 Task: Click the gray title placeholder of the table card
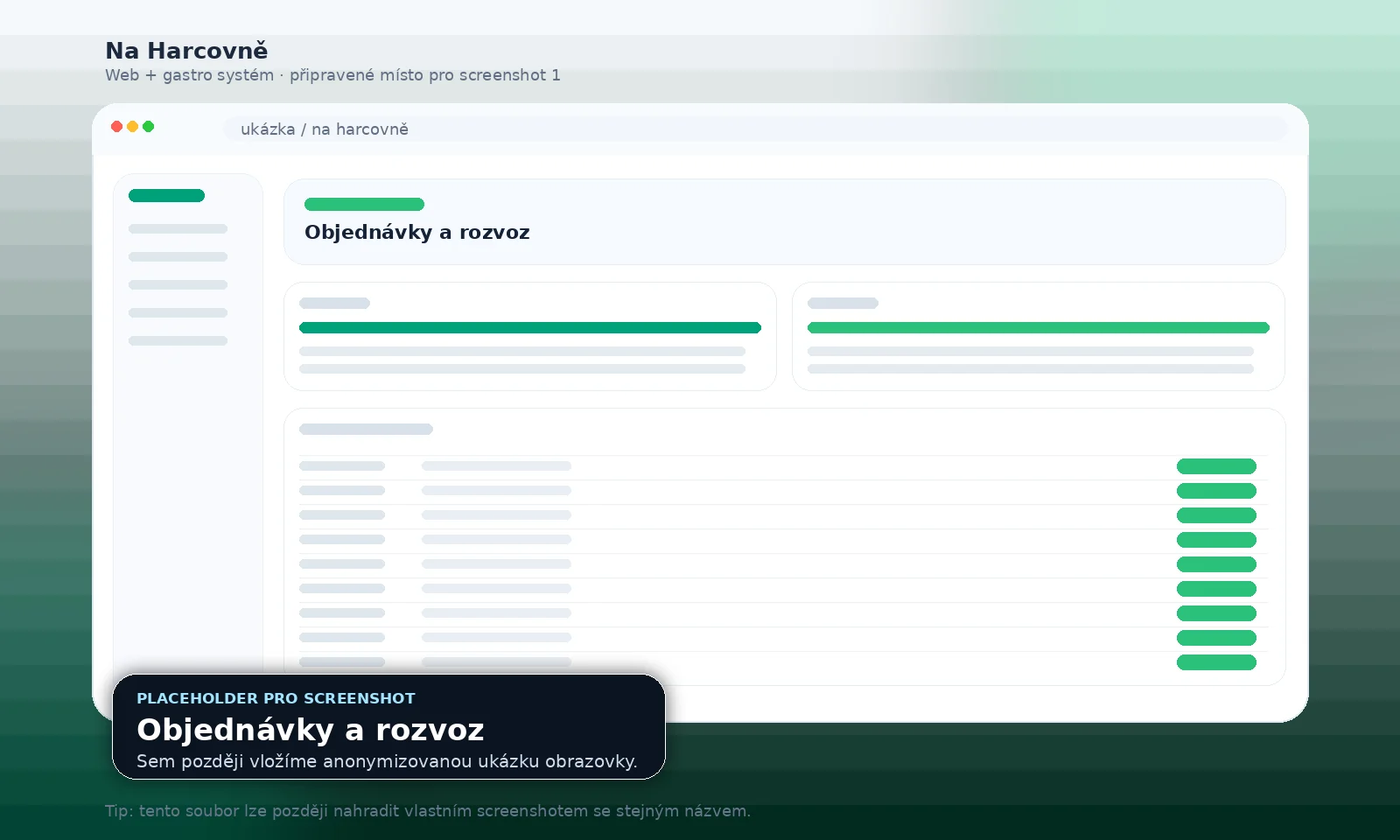[366, 430]
